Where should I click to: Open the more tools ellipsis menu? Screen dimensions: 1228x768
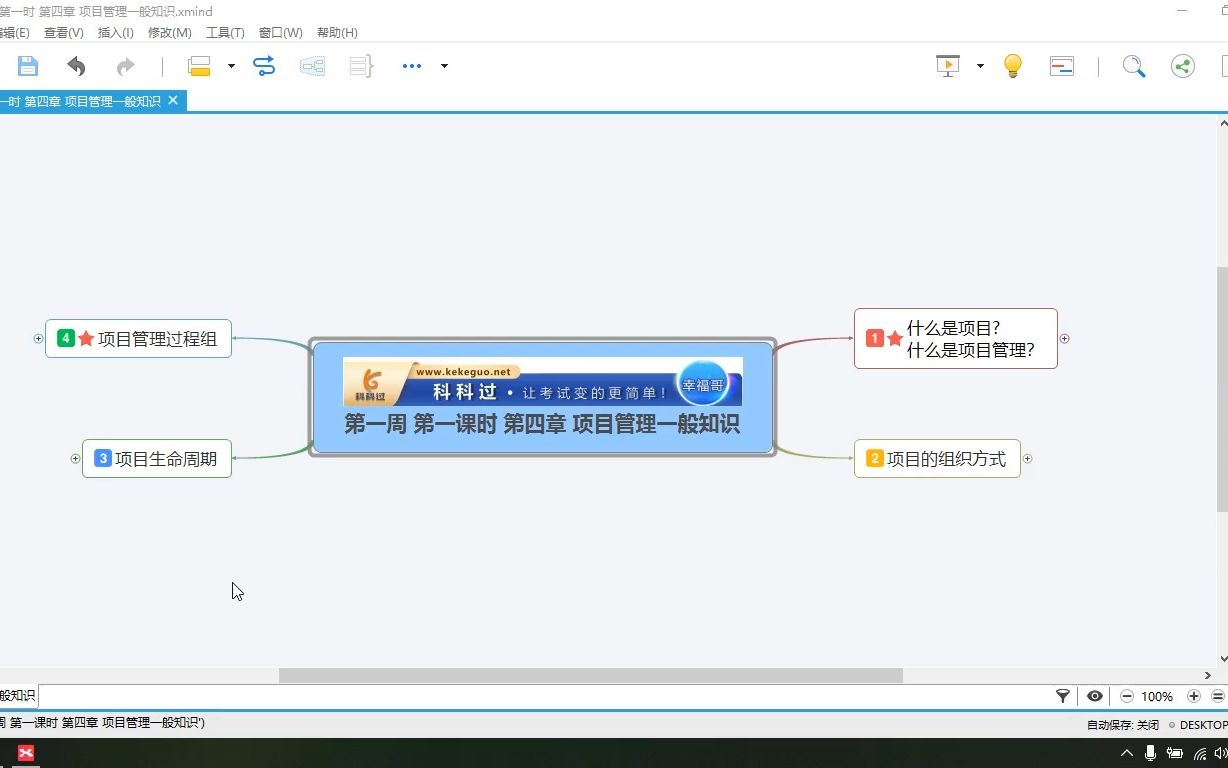click(411, 65)
